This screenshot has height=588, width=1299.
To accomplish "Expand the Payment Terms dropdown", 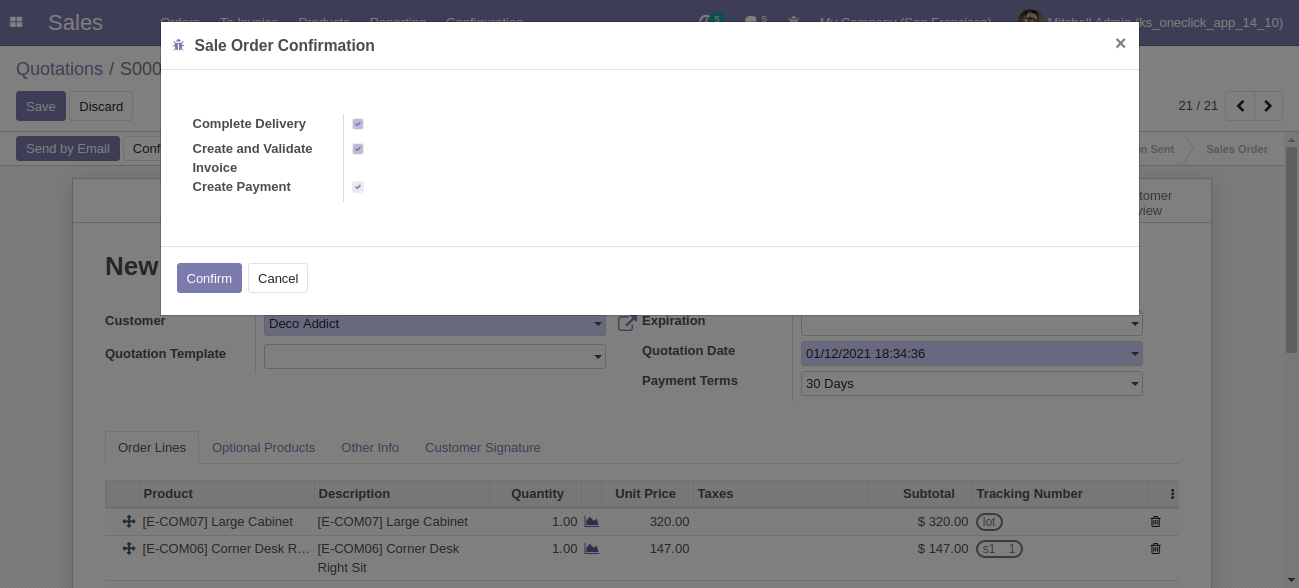I will (1134, 384).
